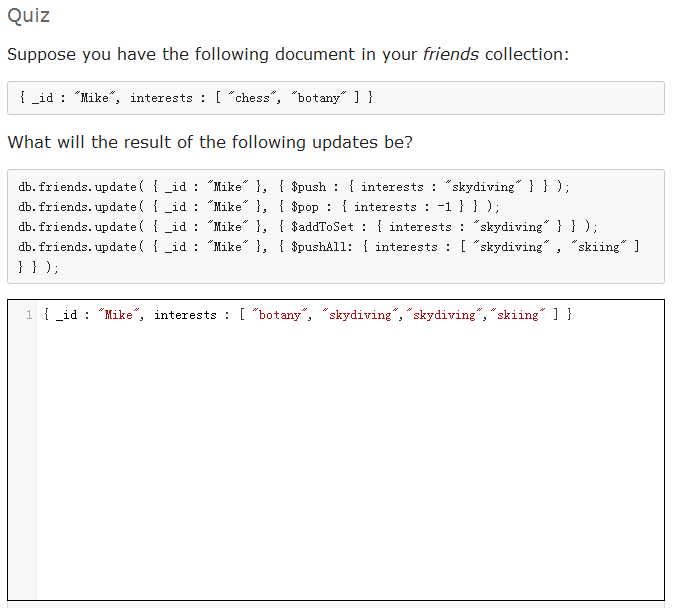The image size is (678, 608).
Task: Click "botany" in the sample document block
Action: (319, 98)
